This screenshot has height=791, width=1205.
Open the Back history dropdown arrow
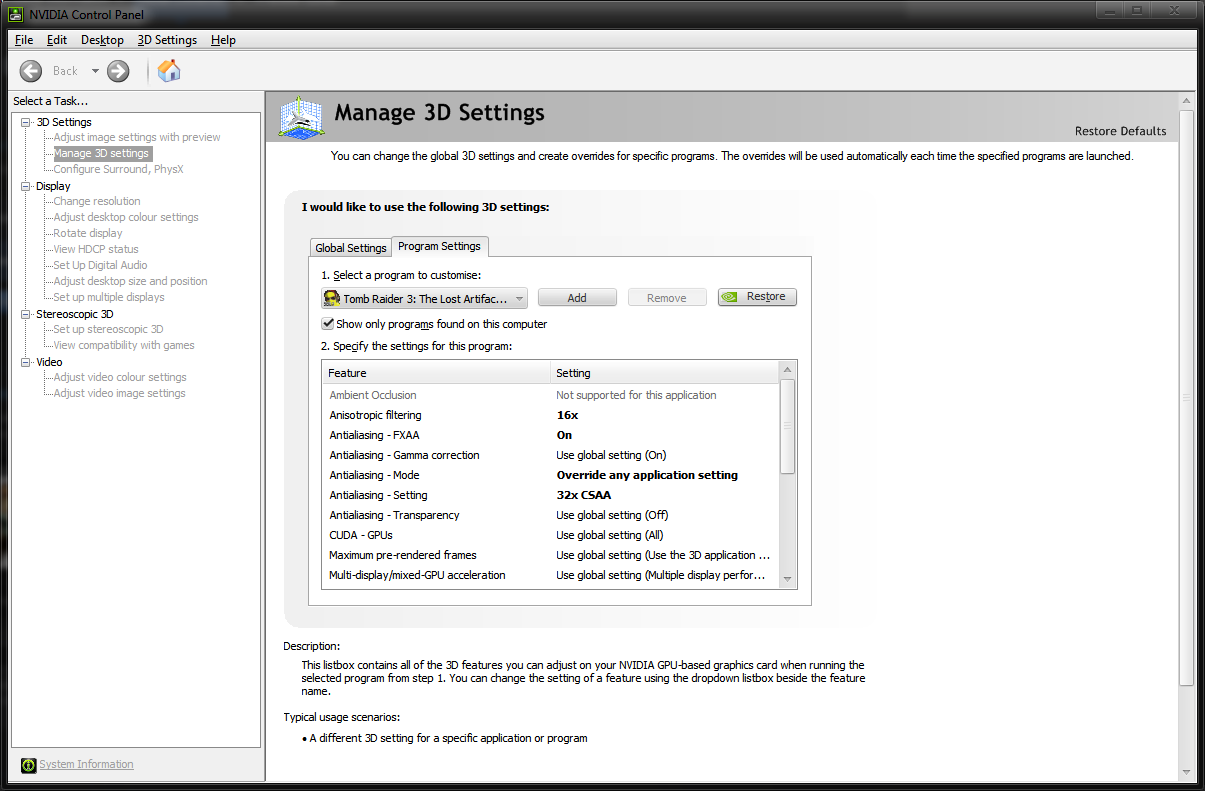pos(96,71)
